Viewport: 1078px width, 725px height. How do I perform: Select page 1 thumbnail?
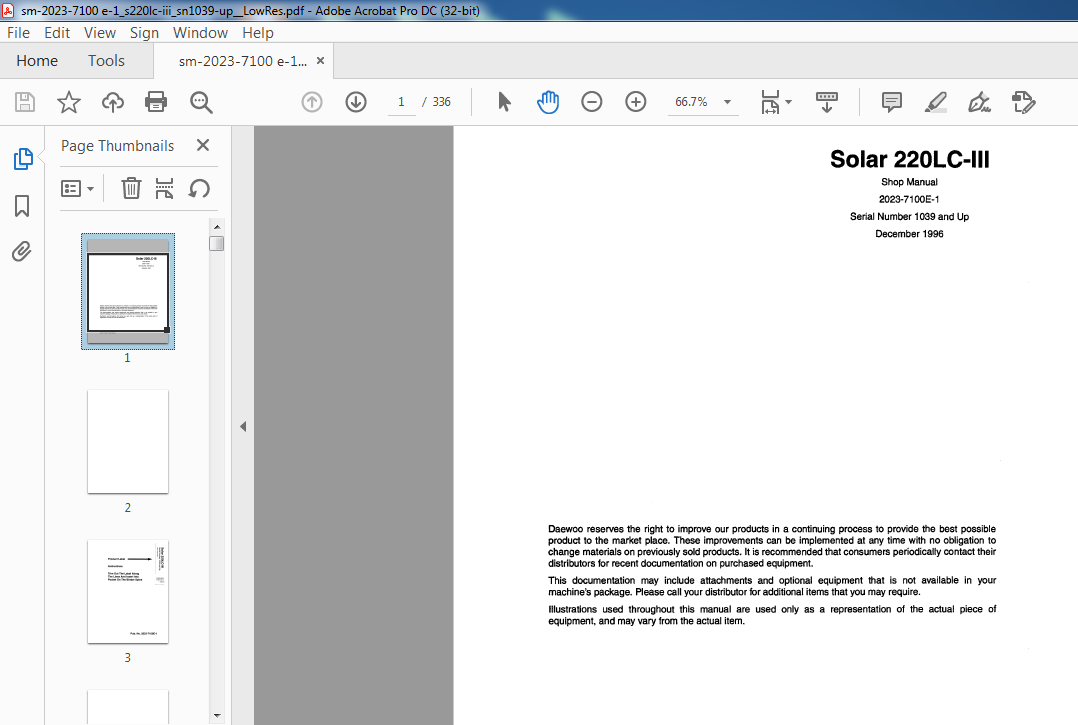pyautogui.click(x=128, y=291)
